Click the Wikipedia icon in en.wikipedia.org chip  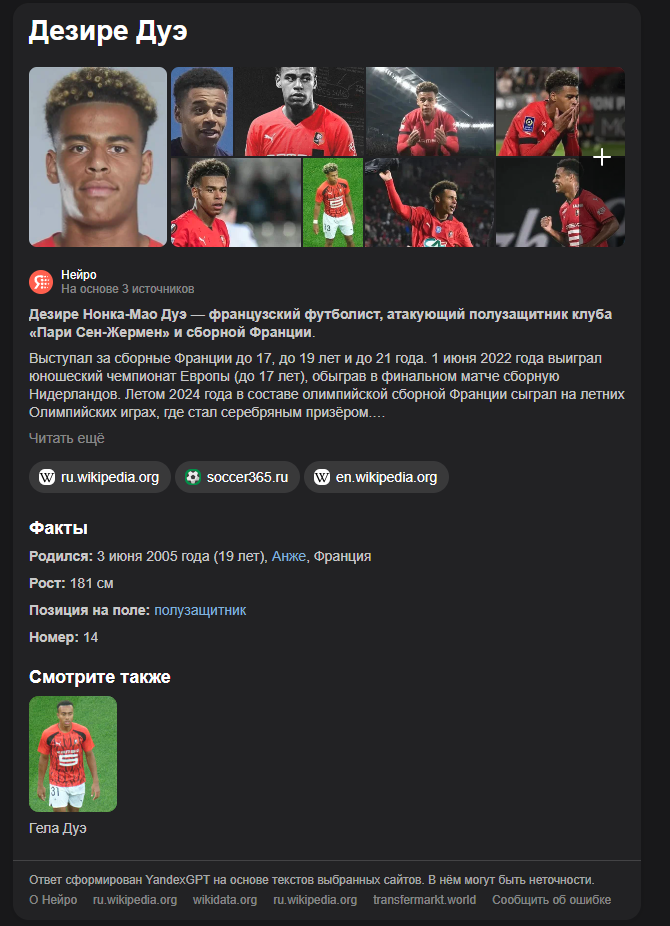[322, 477]
